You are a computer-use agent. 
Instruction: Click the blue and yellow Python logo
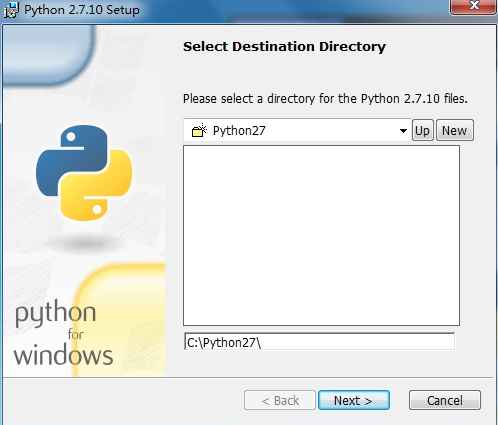[x=84, y=173]
